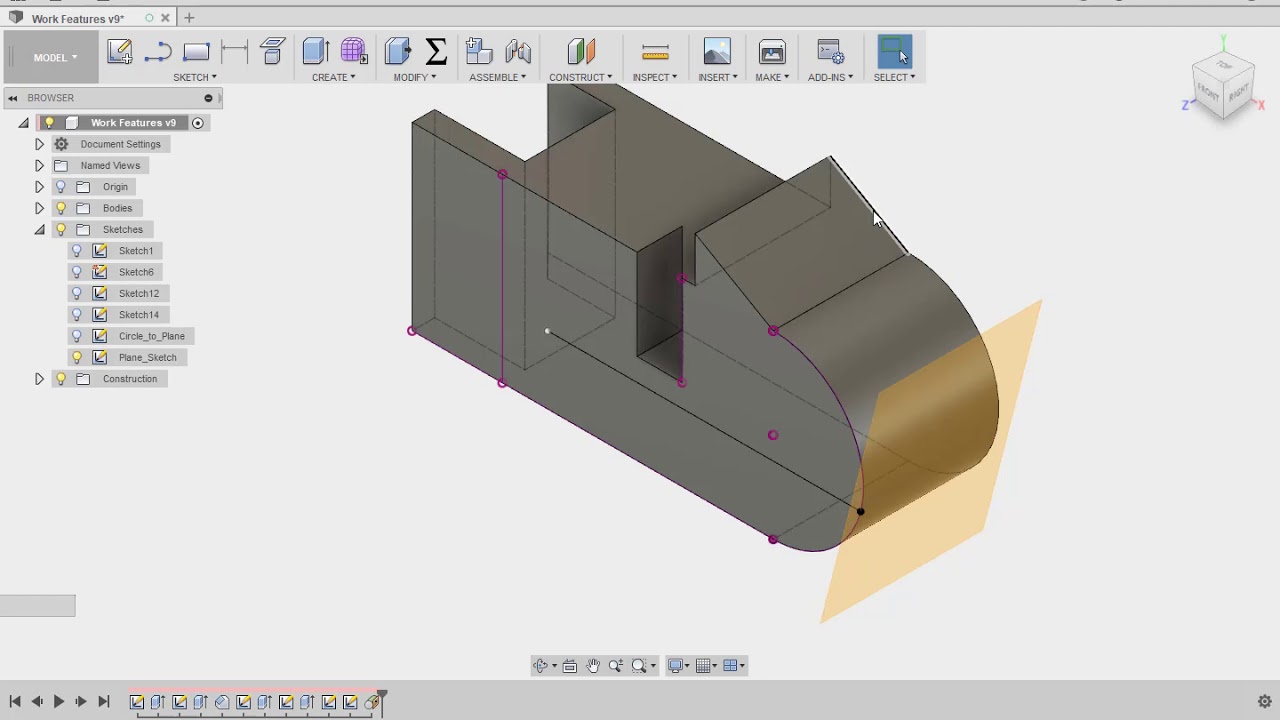
Task: Click the Look At navigation icon
Action: click(570, 666)
